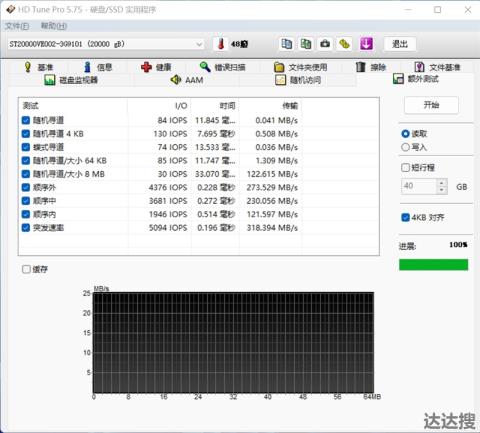Click the 退出 exit button
The image size is (480, 433).
400,44
